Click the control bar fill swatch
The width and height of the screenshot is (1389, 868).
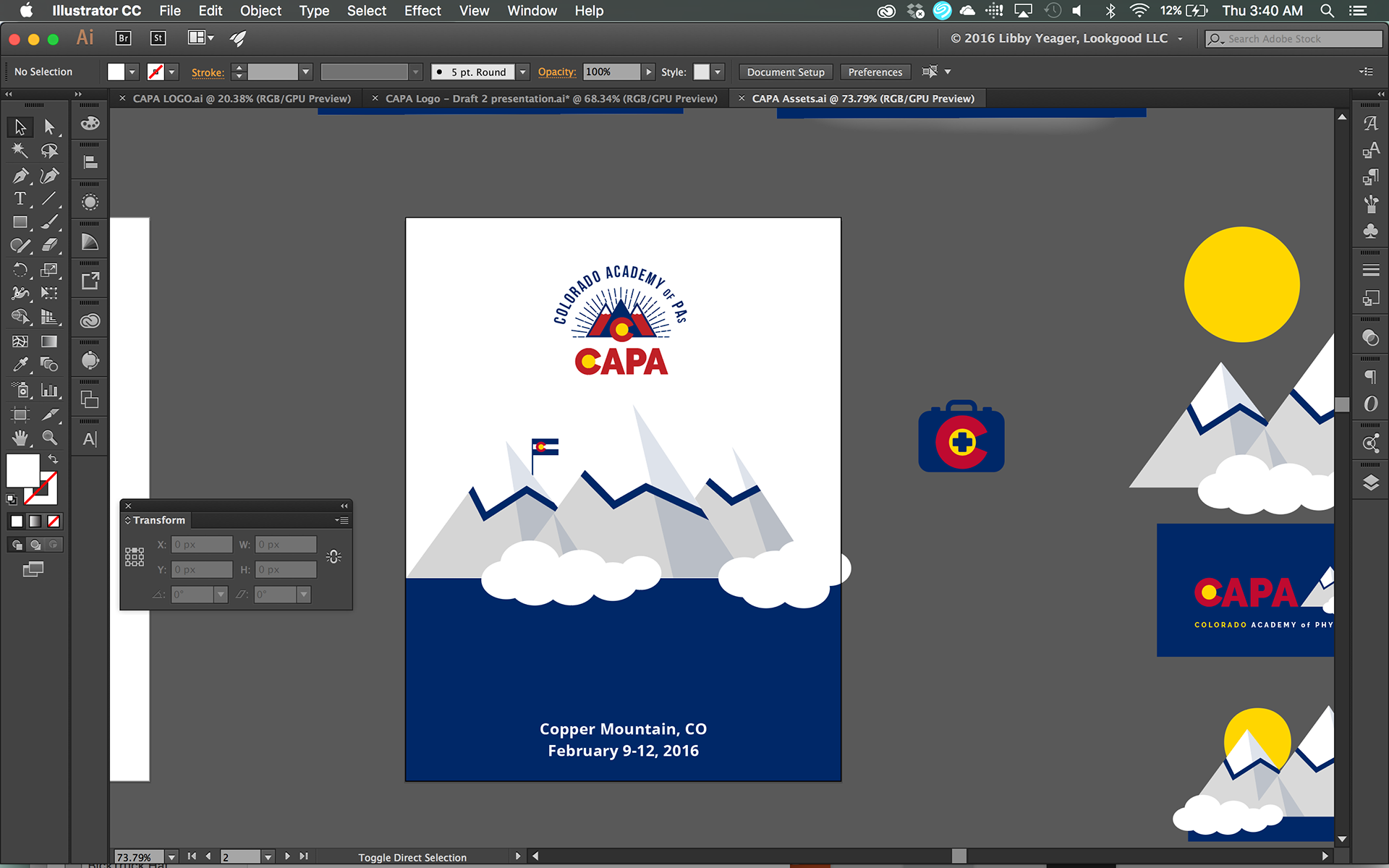116,72
